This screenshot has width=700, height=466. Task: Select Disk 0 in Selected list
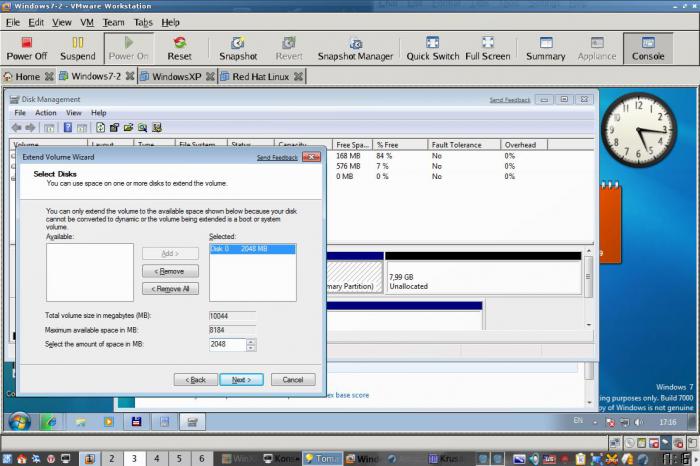pos(253,249)
